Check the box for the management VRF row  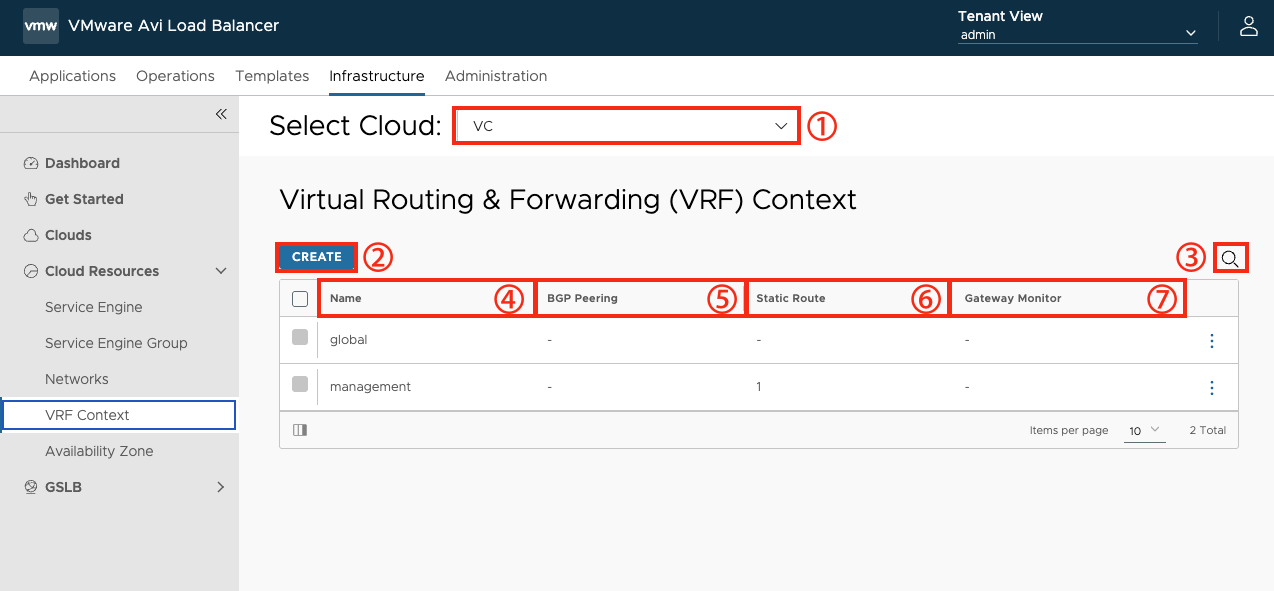[300, 384]
